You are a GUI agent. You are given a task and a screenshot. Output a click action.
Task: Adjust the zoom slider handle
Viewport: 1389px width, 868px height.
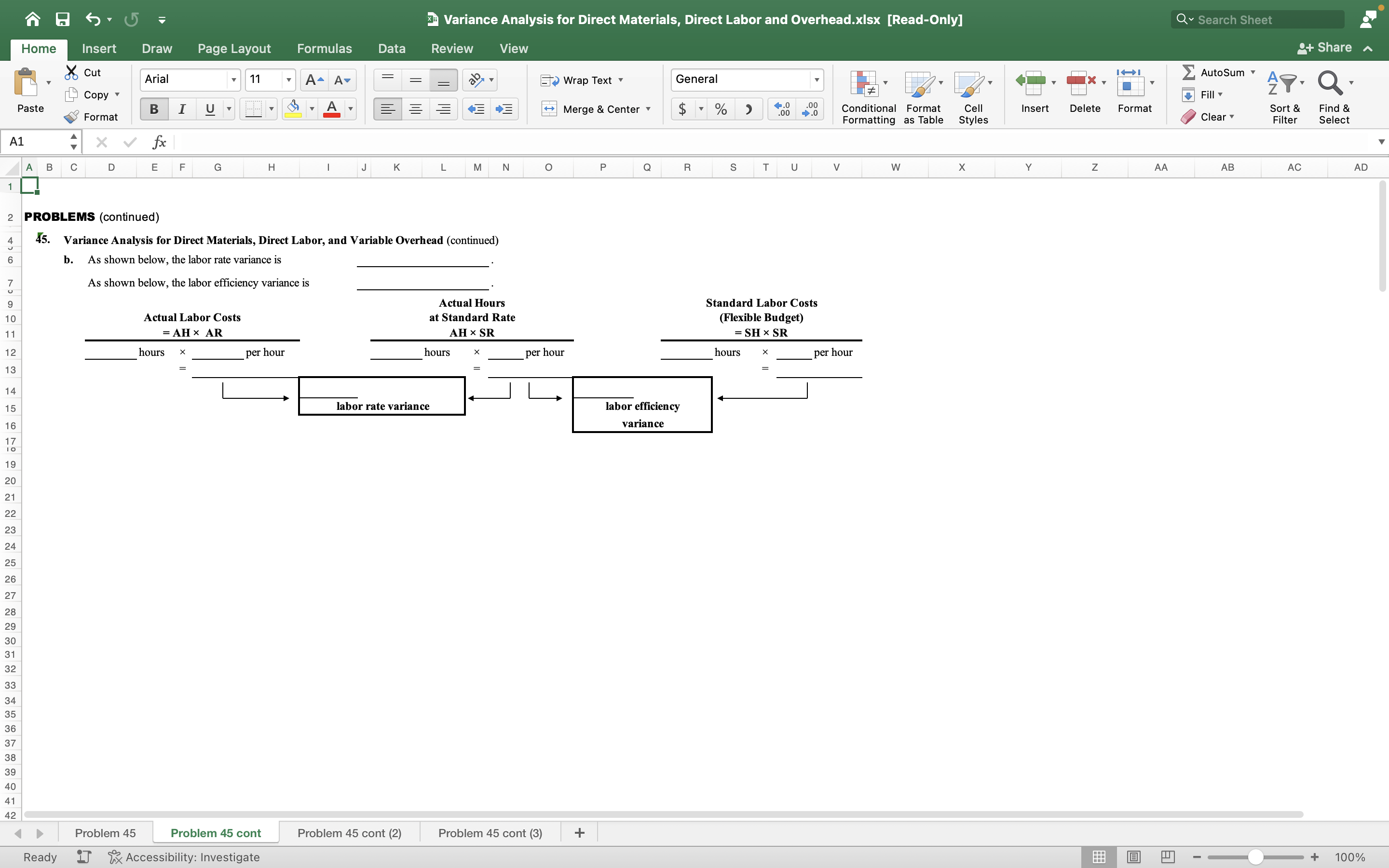tap(1255, 856)
